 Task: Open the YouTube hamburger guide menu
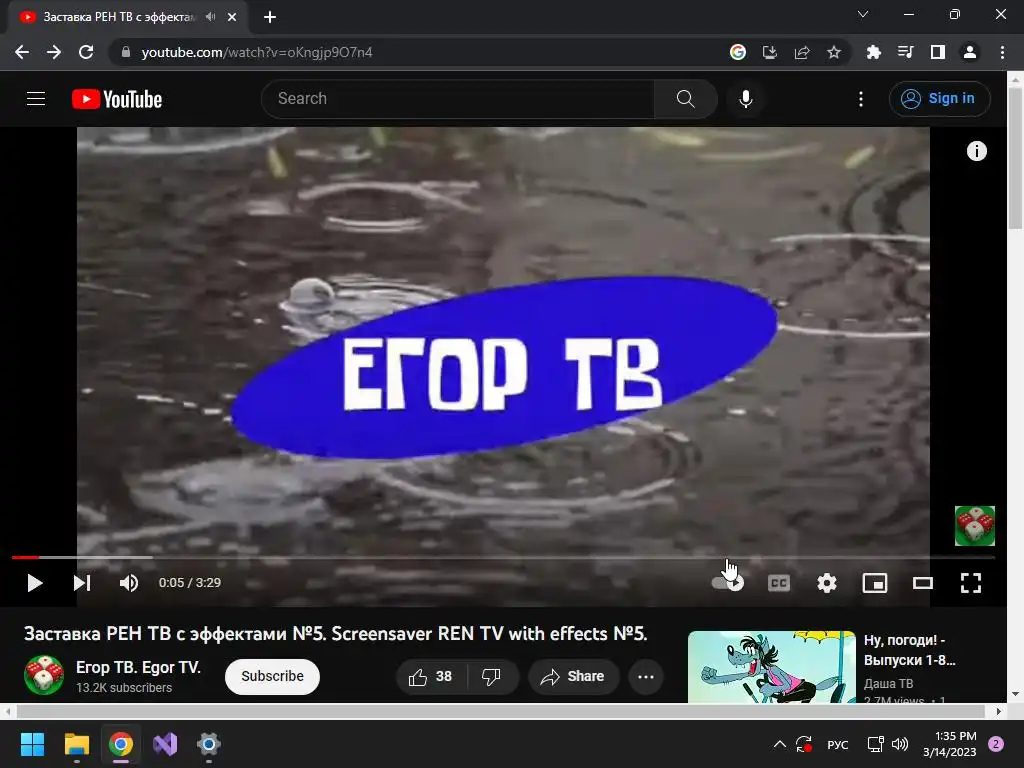pyautogui.click(x=36, y=99)
